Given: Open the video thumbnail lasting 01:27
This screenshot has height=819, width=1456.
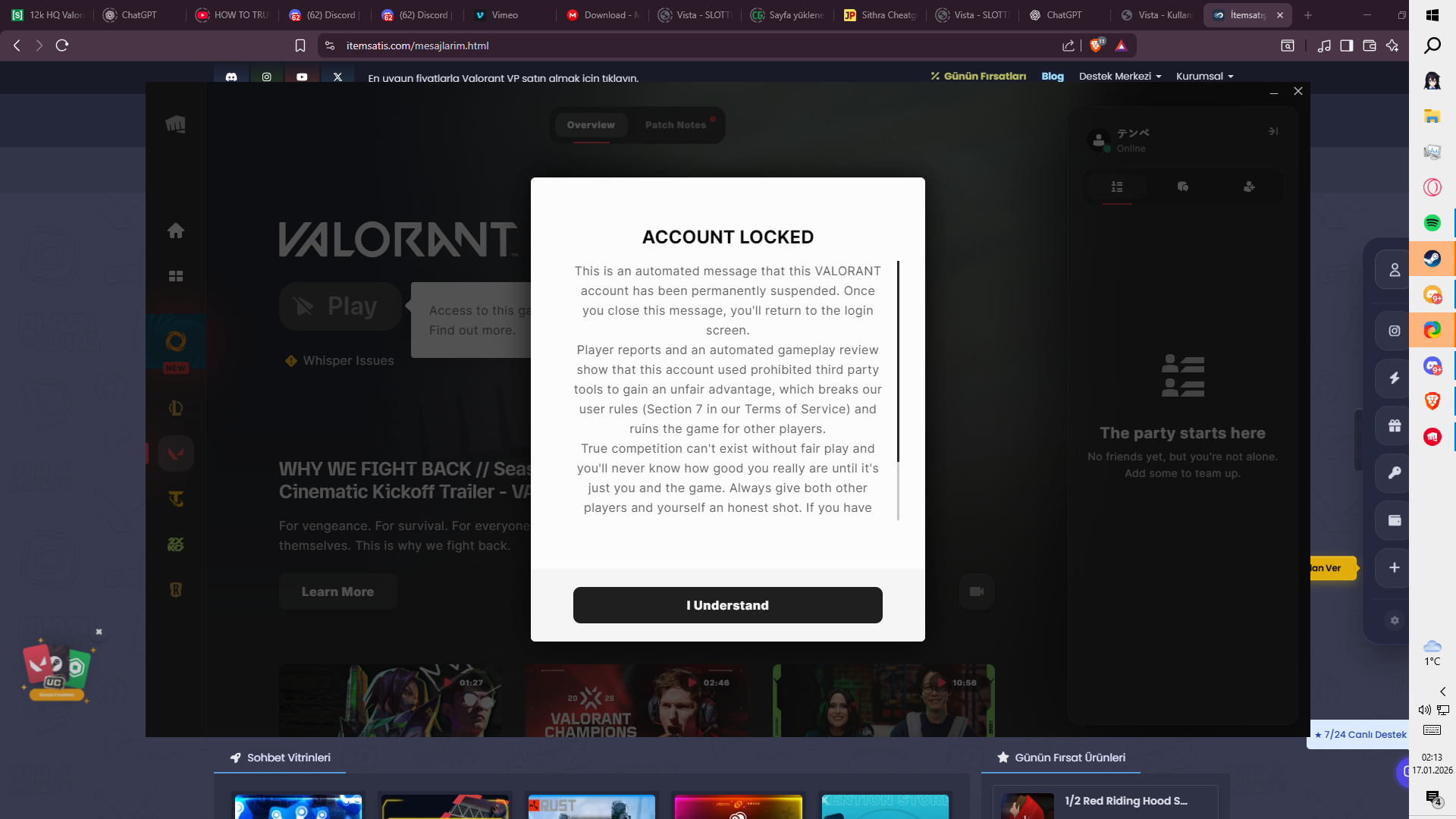Looking at the screenshot, I should (391, 701).
